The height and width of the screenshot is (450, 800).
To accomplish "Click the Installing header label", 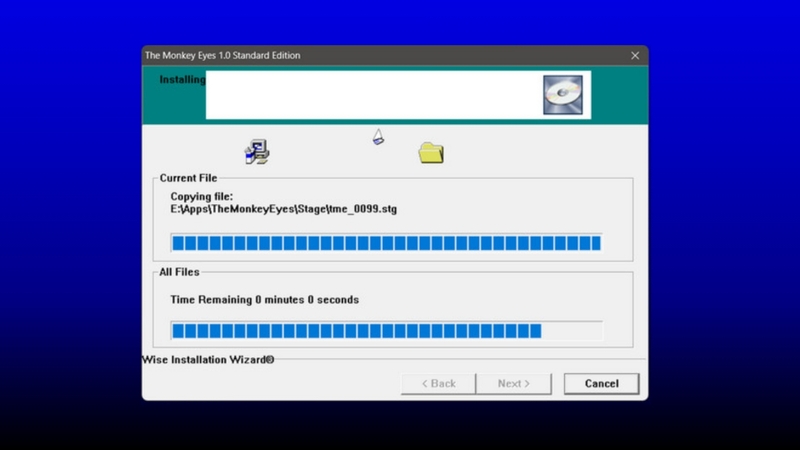I will [x=182, y=80].
